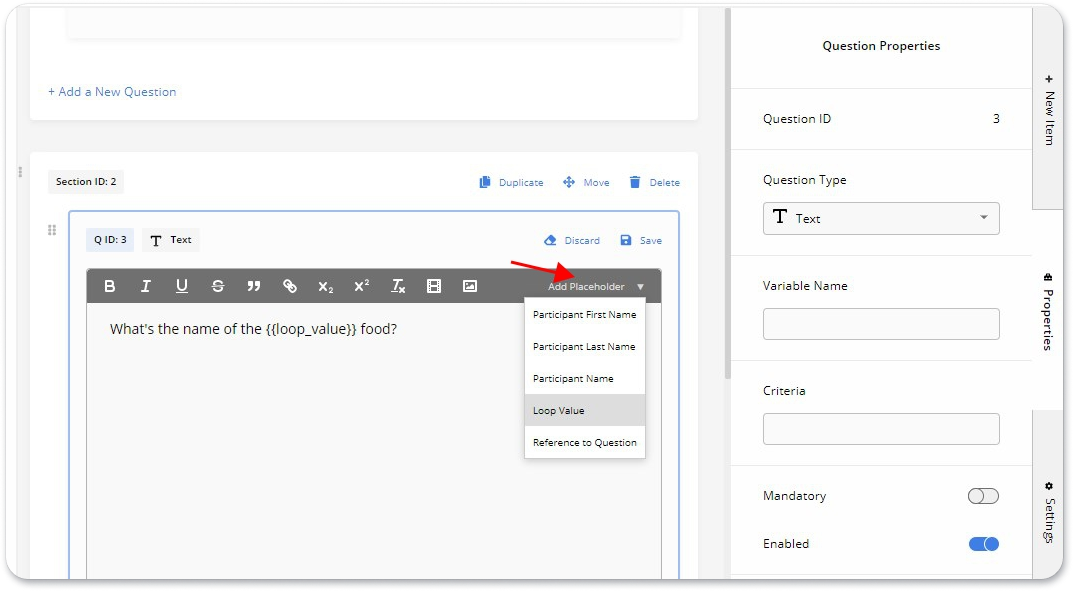Apply strikethrough text formatting
This screenshot has width=1073, height=591.
click(218, 286)
